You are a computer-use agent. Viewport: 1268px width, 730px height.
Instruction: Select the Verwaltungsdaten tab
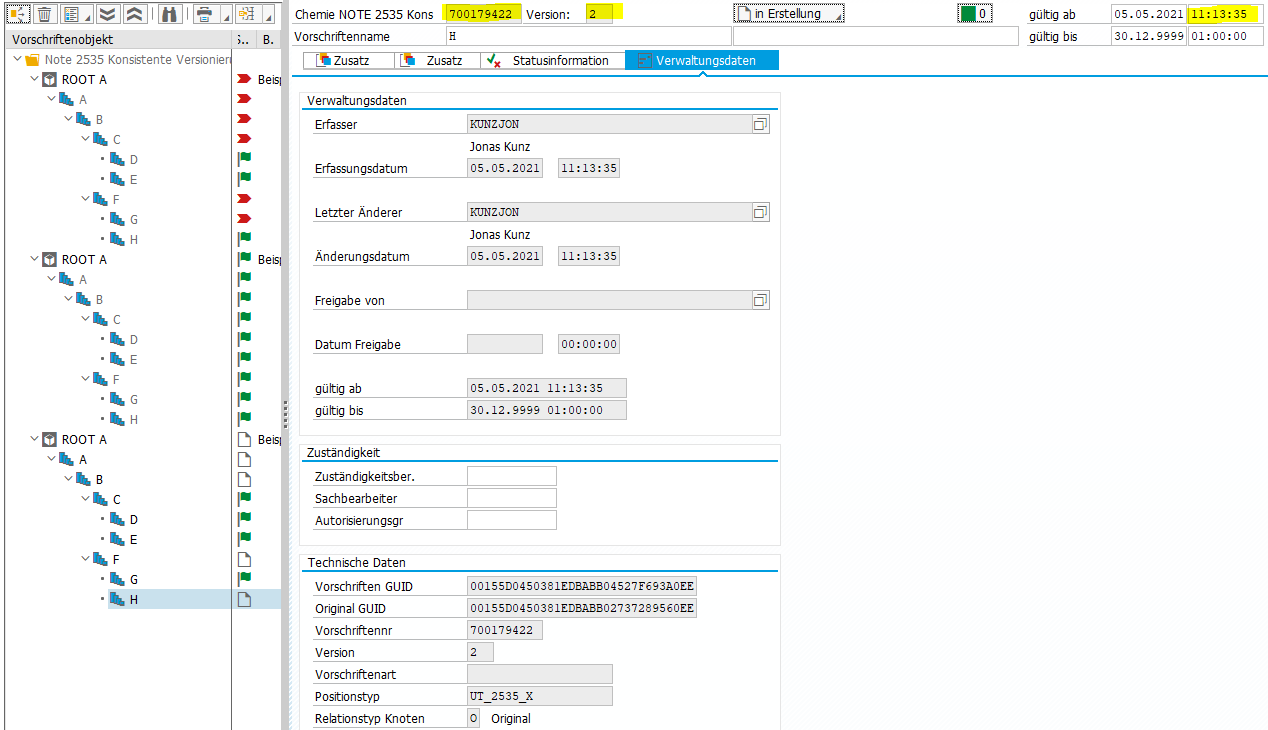point(702,61)
